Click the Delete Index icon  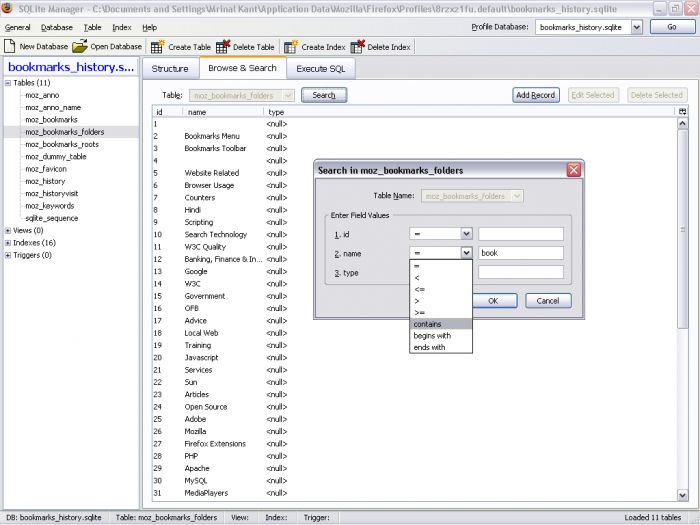pyautogui.click(x=358, y=47)
